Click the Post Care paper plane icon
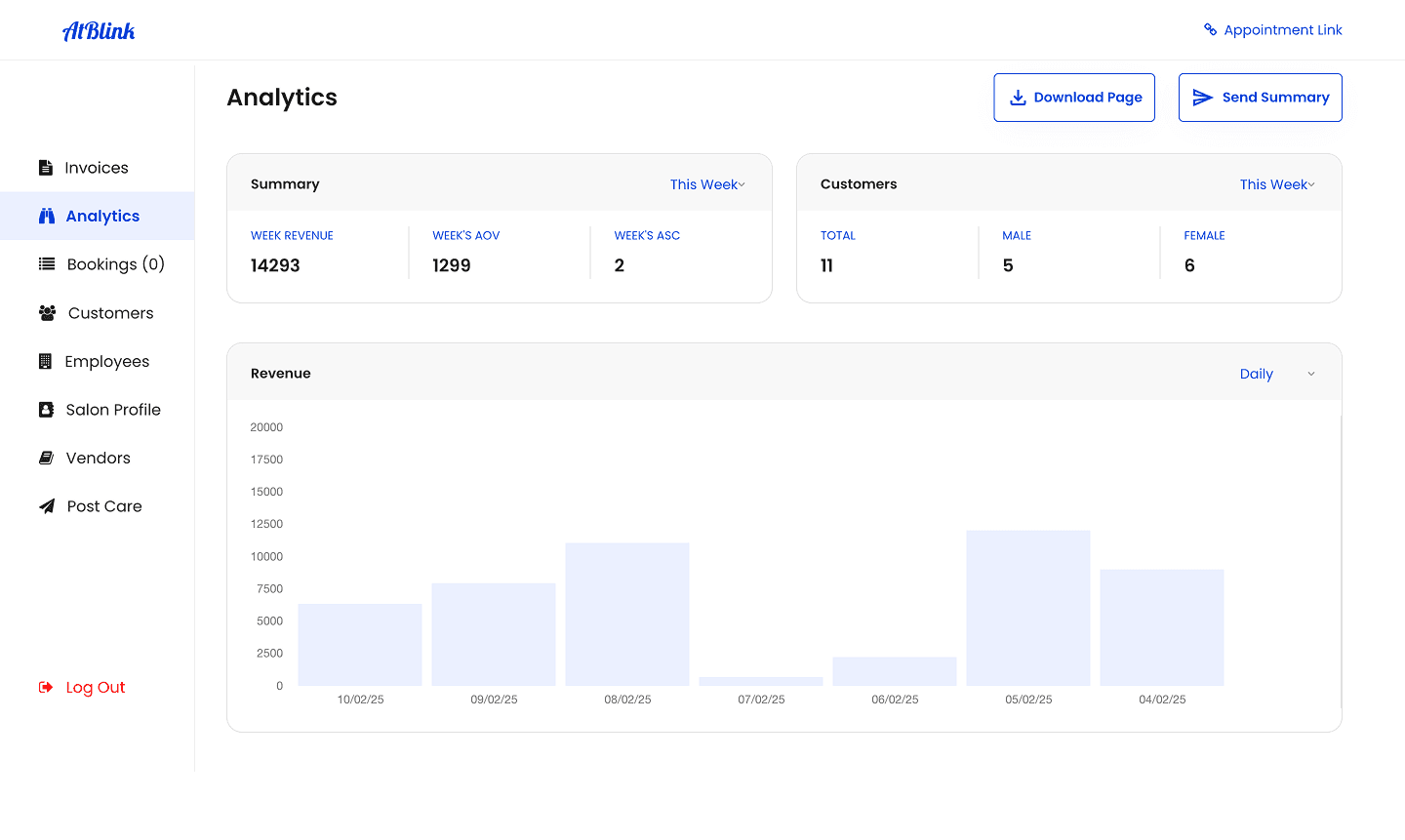The width and height of the screenshot is (1405, 840). click(x=47, y=506)
